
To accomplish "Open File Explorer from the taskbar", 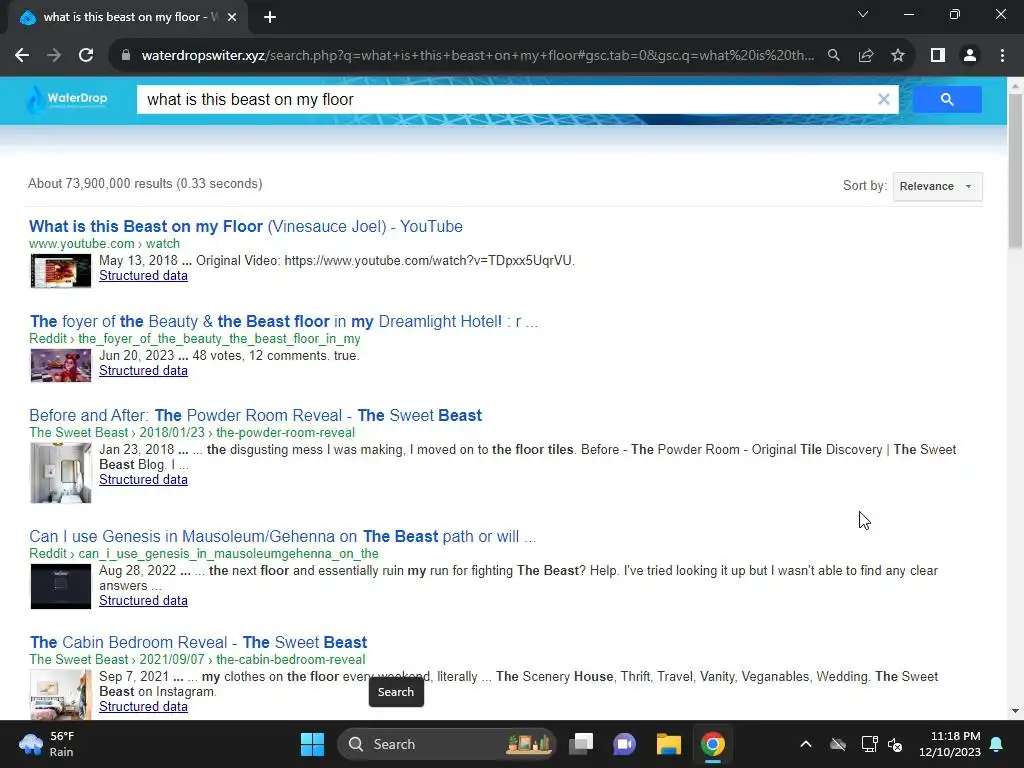I will pyautogui.click(x=669, y=744).
